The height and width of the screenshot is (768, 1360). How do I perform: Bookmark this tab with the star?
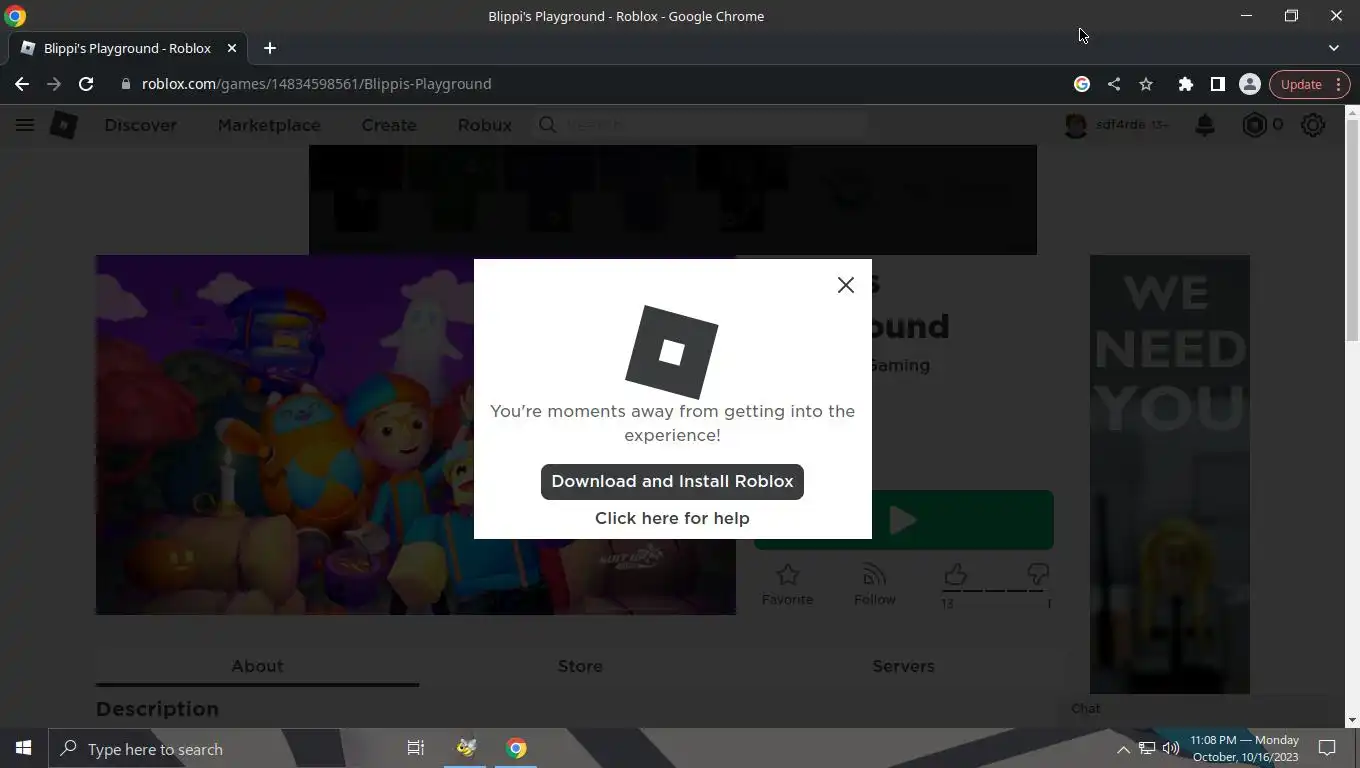[1146, 84]
